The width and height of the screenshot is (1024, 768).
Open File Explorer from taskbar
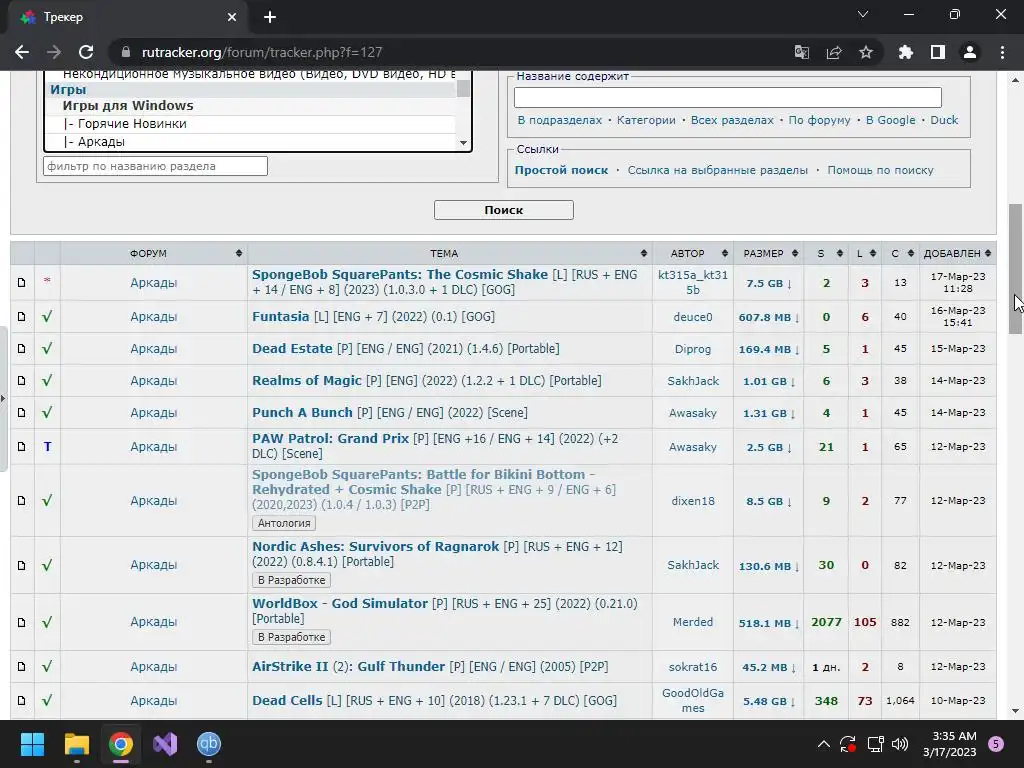(76, 744)
